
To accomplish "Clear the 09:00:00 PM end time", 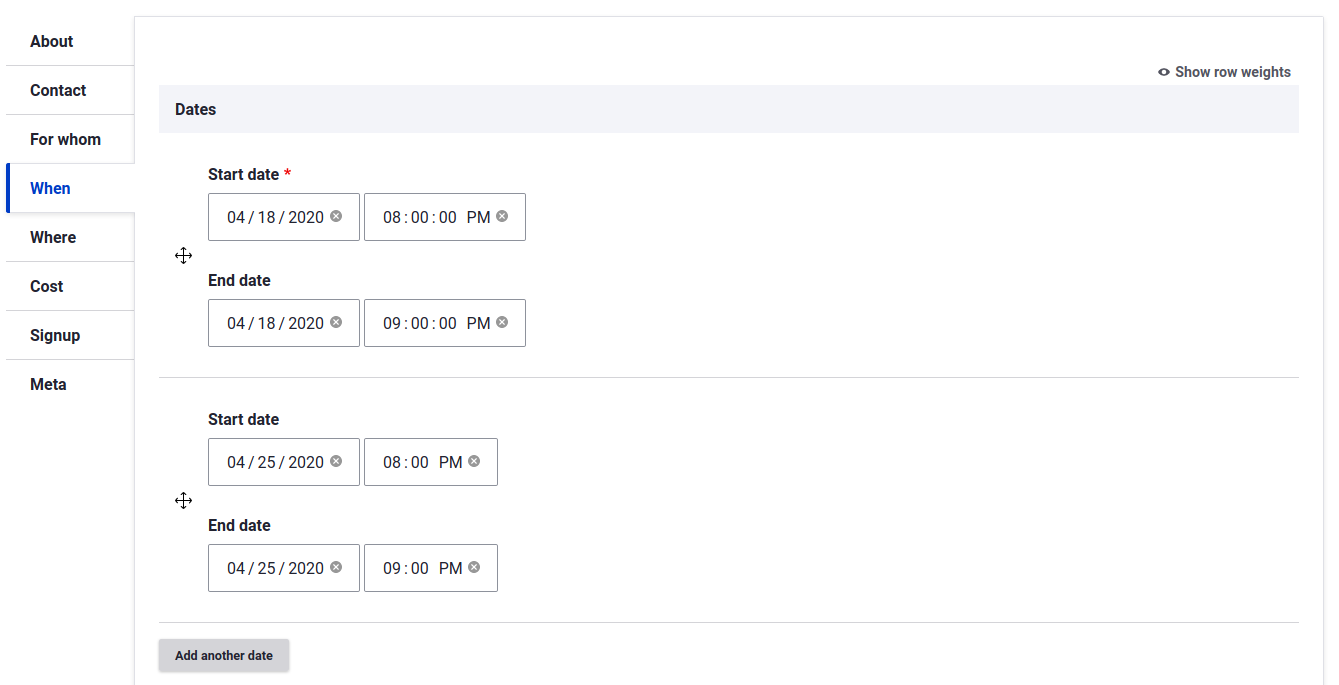I will (503, 322).
